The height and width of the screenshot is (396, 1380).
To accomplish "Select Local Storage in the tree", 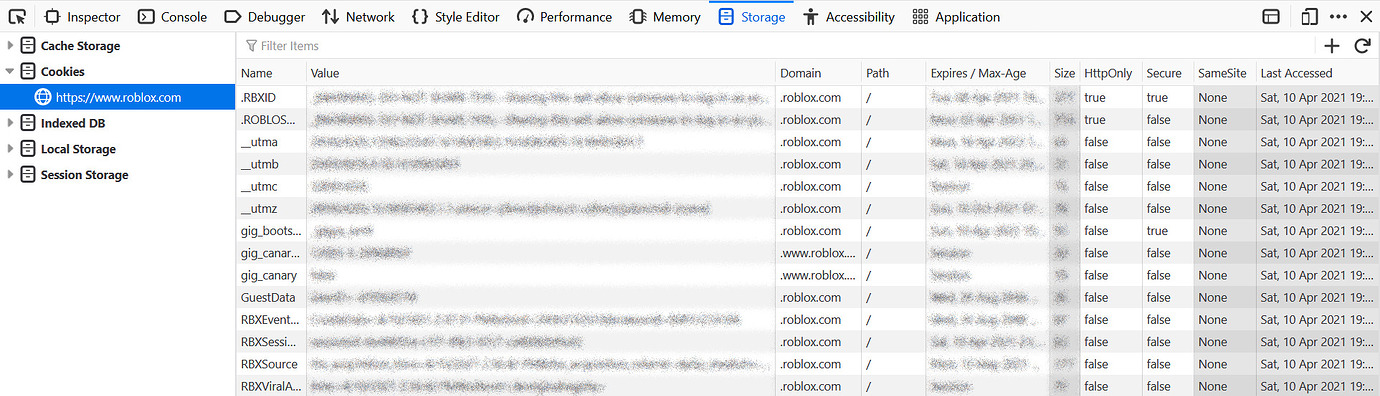I will (78, 149).
